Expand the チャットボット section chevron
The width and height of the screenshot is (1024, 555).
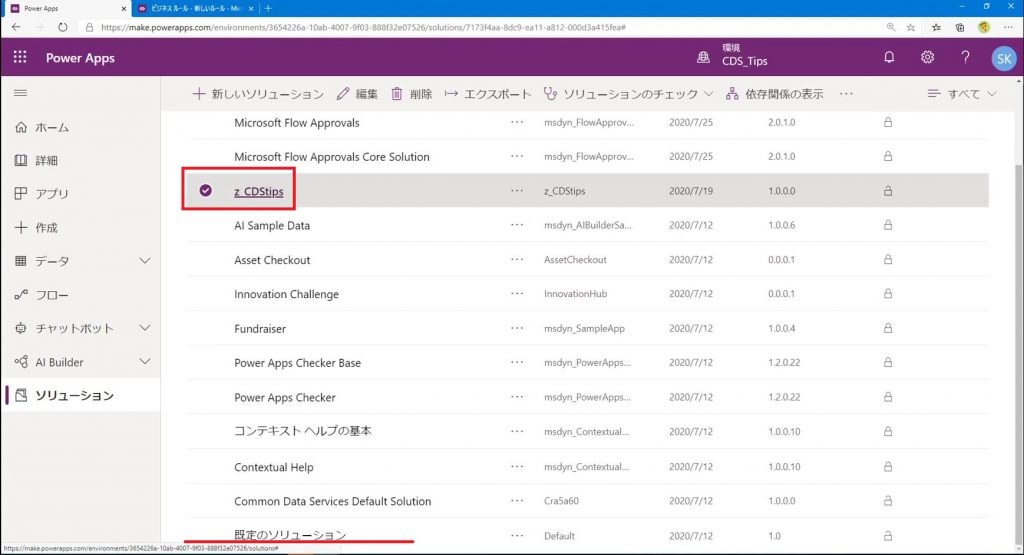point(145,328)
